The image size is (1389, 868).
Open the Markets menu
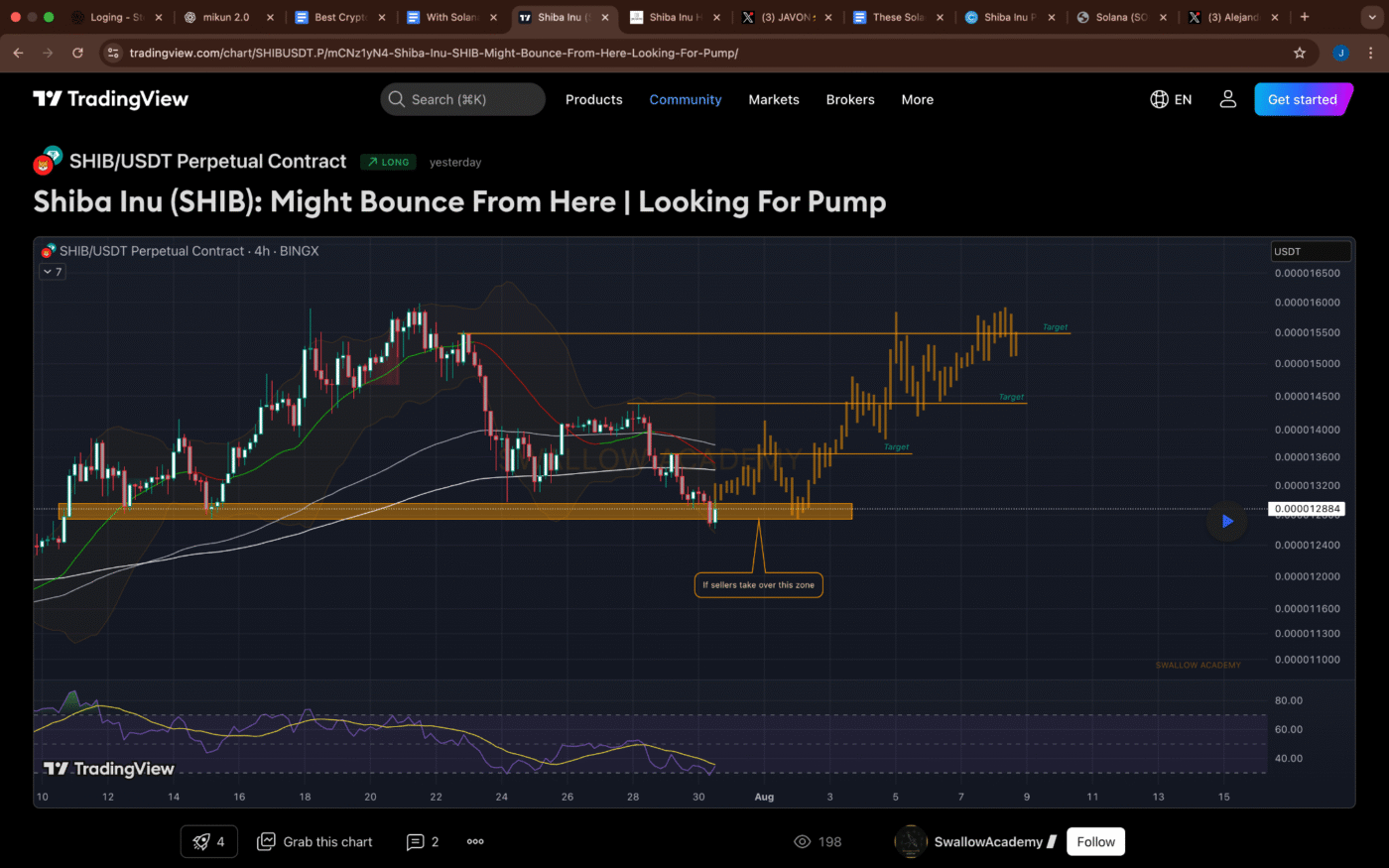tap(774, 99)
